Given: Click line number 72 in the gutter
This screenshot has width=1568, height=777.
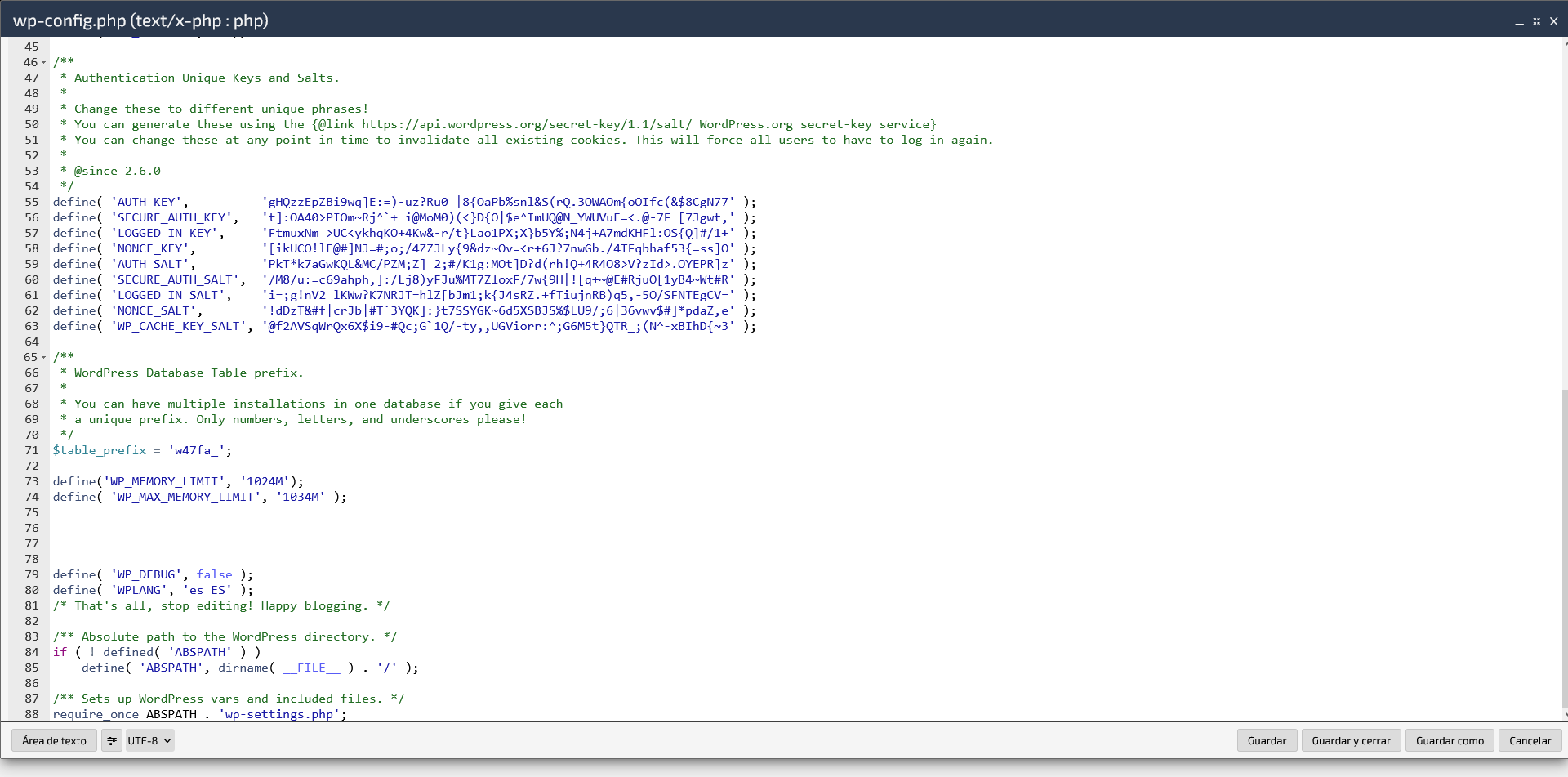Looking at the screenshot, I should [32, 467].
